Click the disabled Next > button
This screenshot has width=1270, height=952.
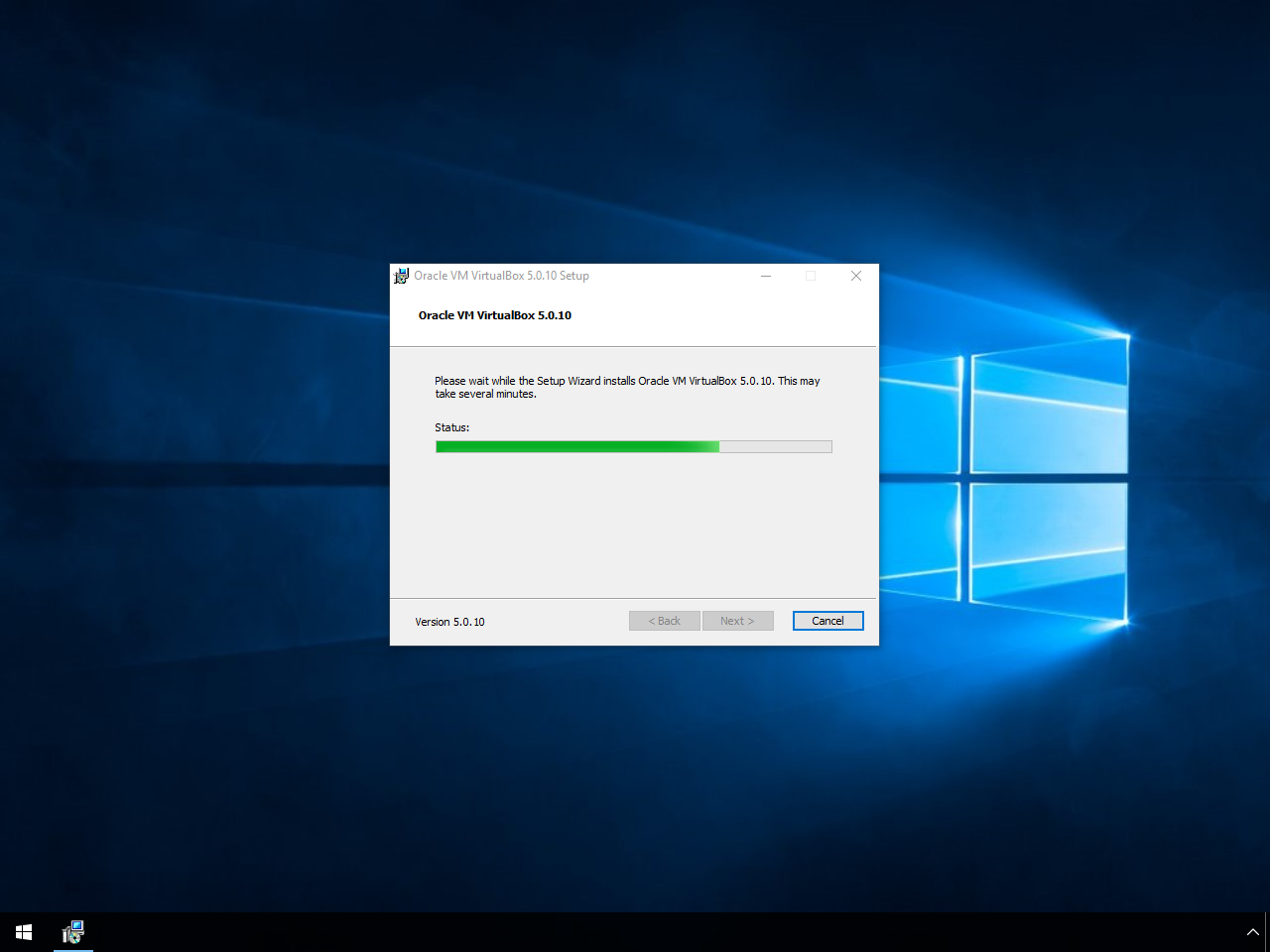pyautogui.click(x=737, y=621)
